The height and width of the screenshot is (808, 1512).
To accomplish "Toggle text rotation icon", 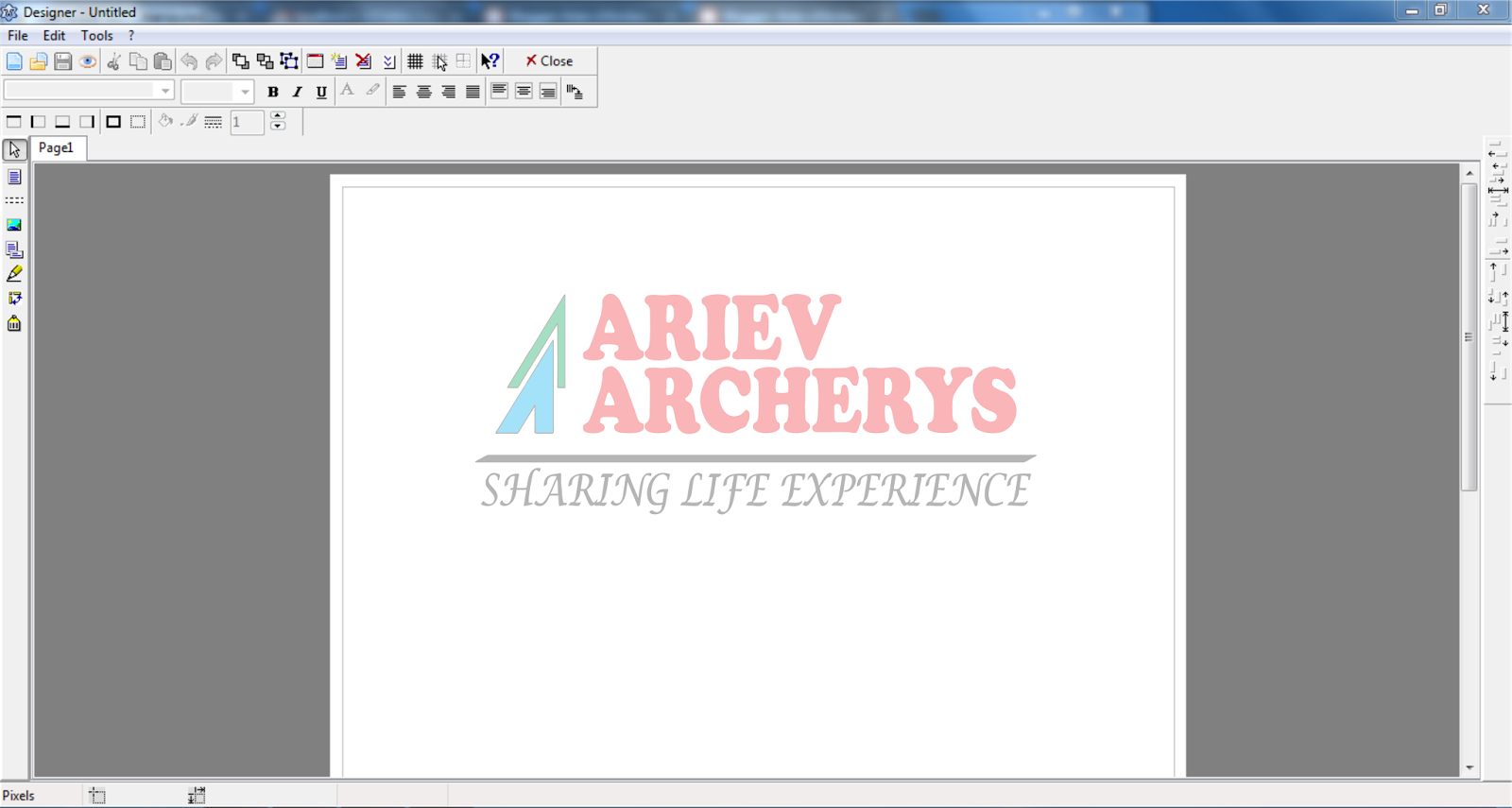I will [x=575, y=92].
